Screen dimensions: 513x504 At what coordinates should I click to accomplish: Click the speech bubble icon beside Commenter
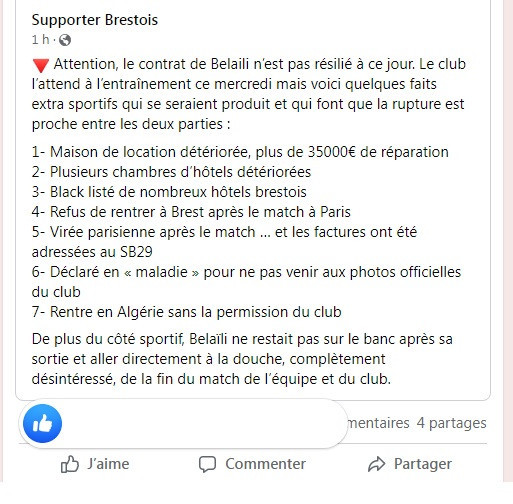tap(207, 464)
